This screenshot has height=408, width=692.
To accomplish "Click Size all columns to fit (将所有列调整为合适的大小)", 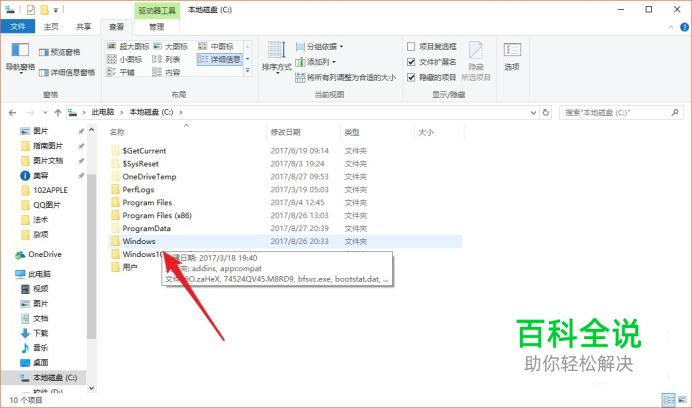I will click(x=346, y=77).
